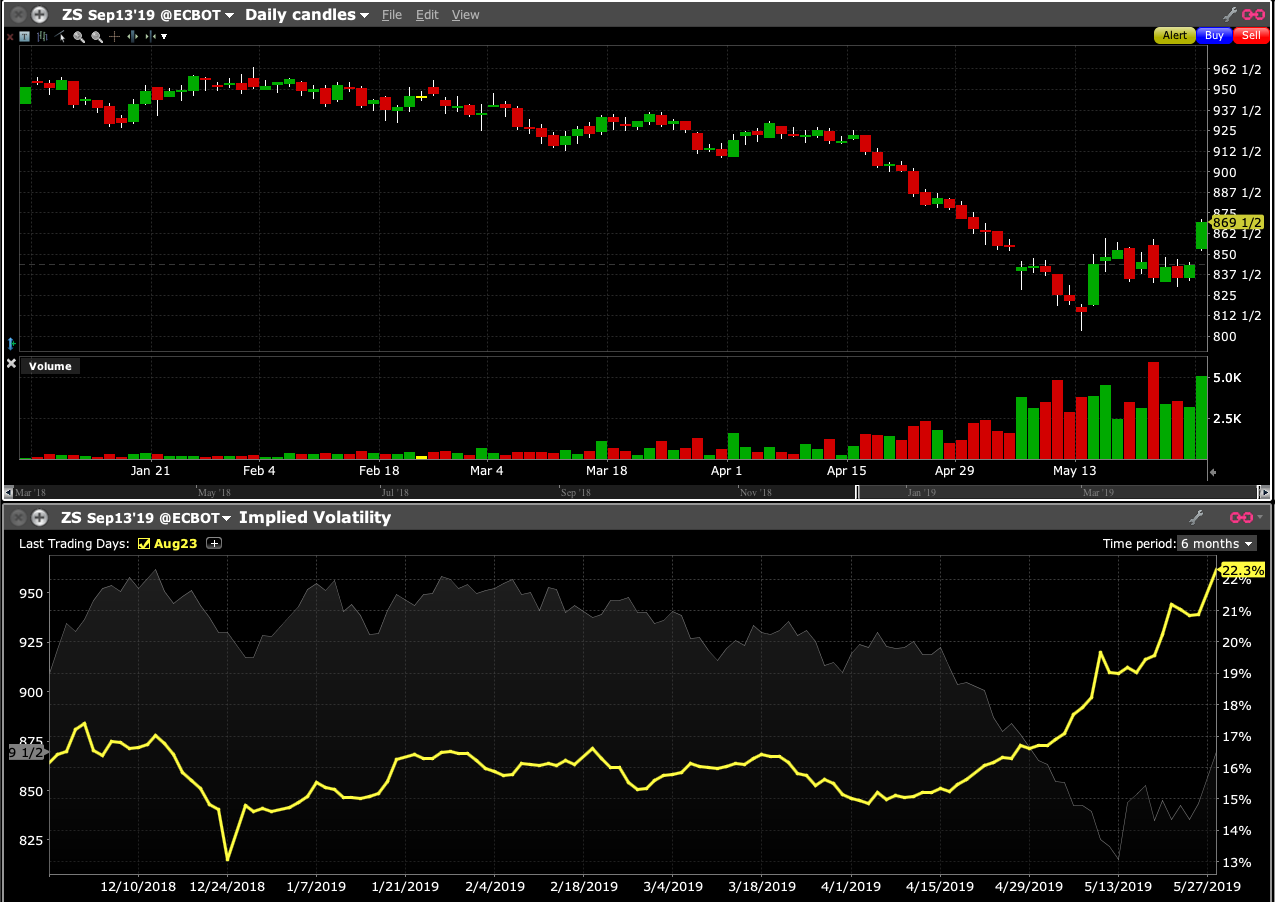Click the timeline scroll right arrow
This screenshot has height=902, width=1275.
tap(1265, 492)
